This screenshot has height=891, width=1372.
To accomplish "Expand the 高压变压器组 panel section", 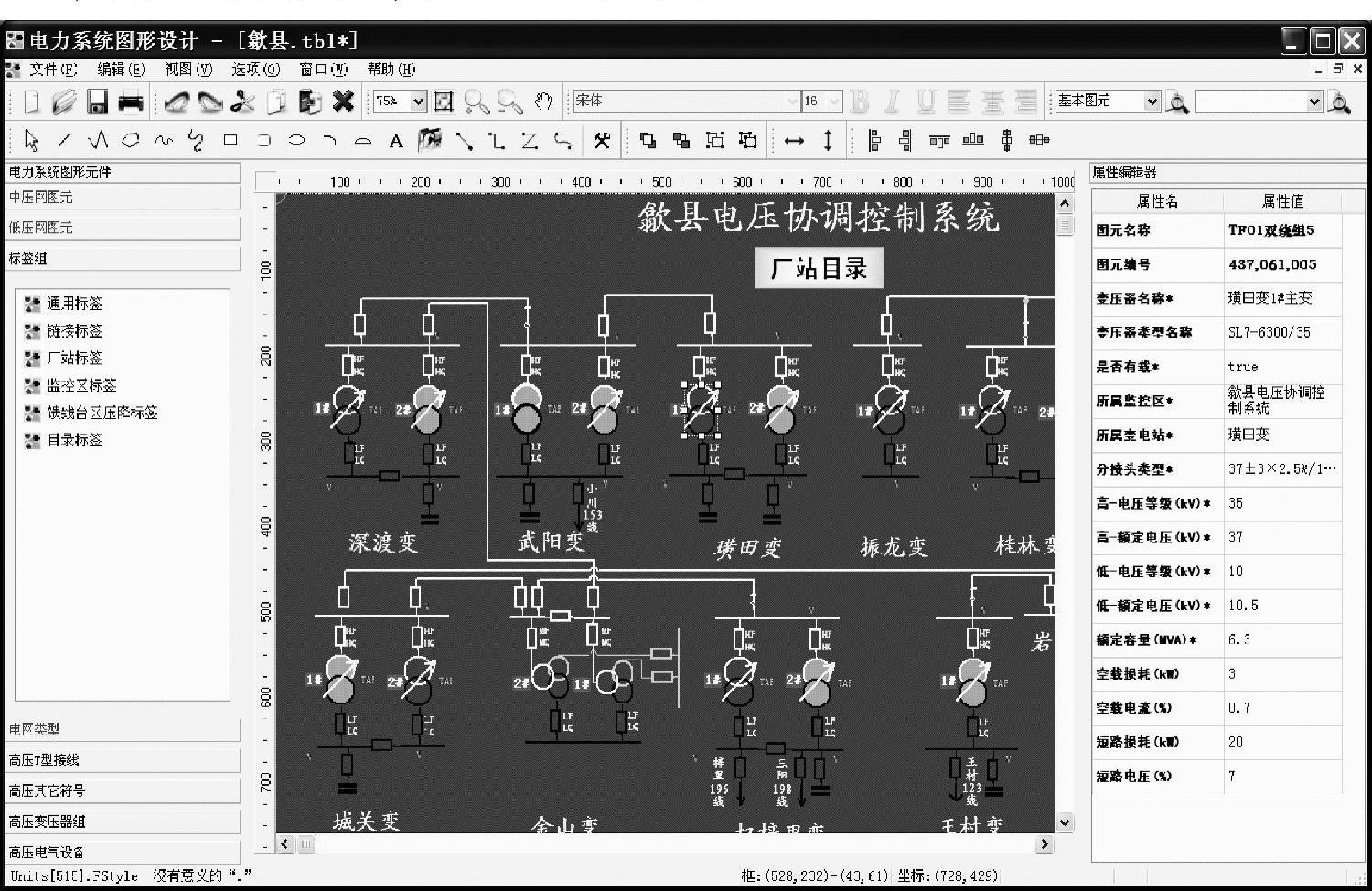I will [123, 821].
